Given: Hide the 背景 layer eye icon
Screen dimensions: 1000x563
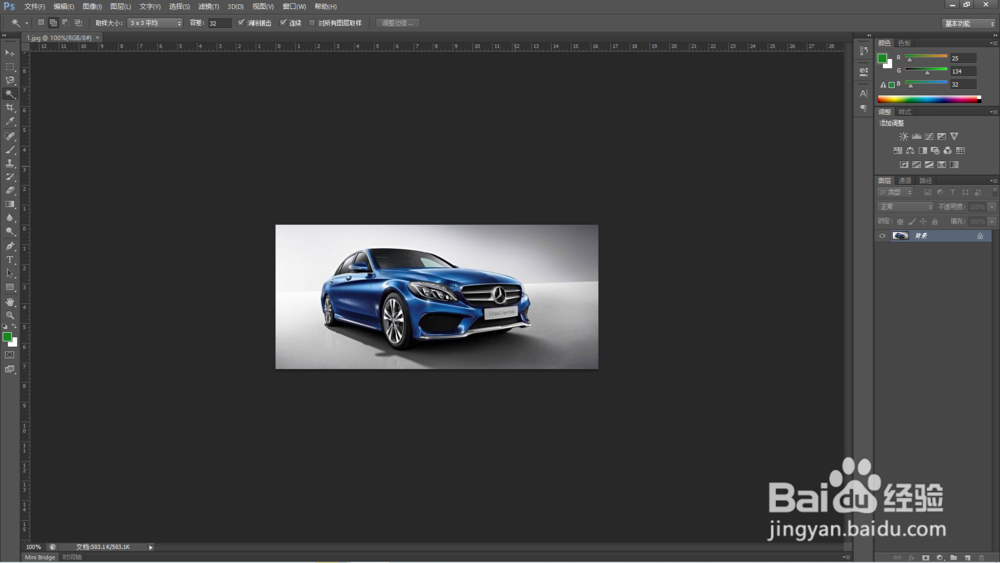Looking at the screenshot, I should click(x=883, y=236).
